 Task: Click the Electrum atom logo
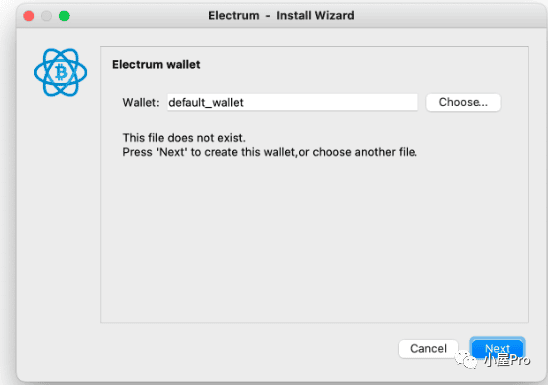[60, 72]
